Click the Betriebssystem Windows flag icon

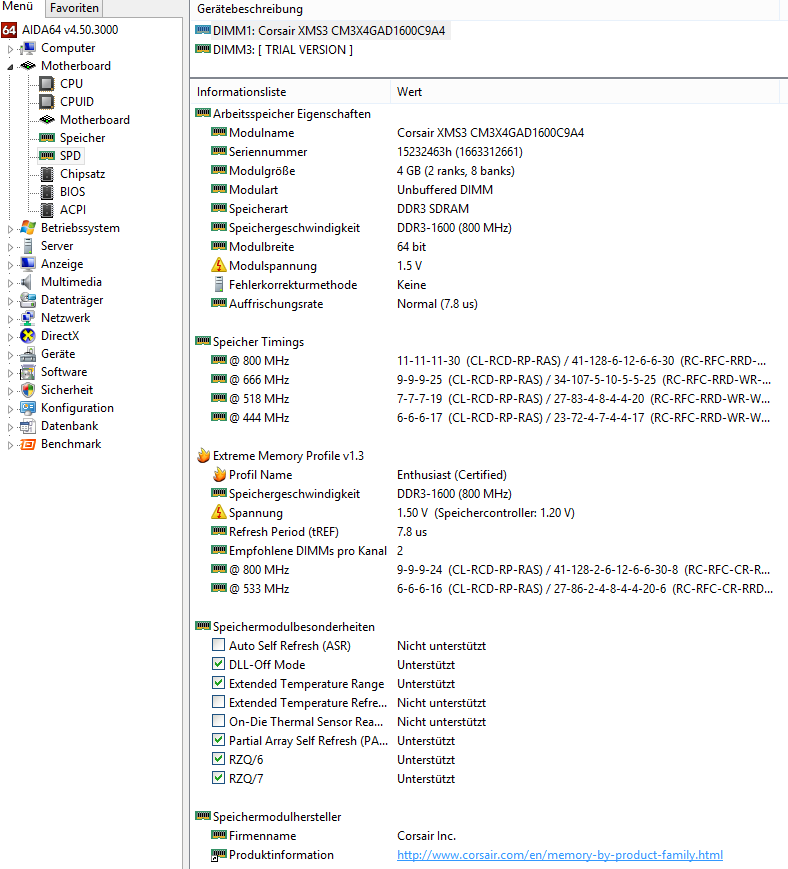[28, 228]
